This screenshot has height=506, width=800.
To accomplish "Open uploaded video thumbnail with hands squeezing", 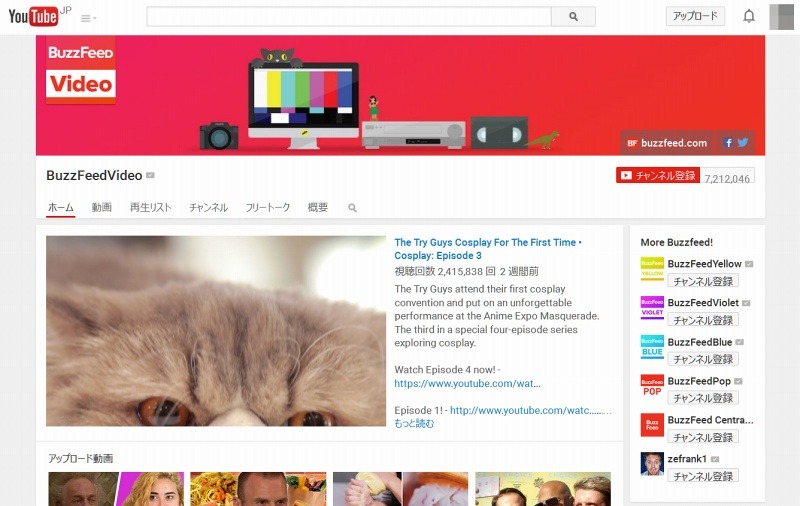I will tap(401, 489).
